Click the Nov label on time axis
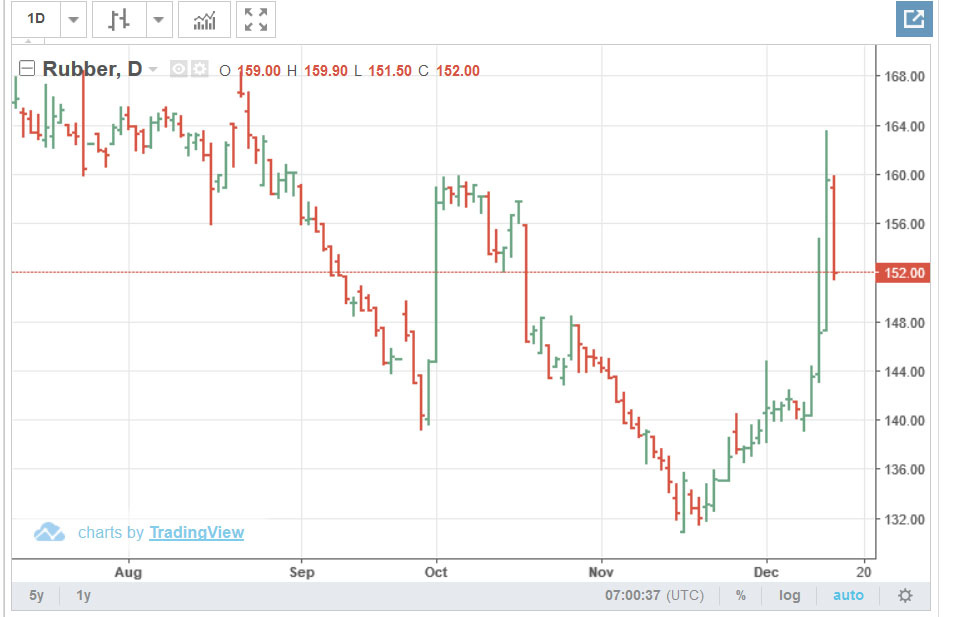 click(x=601, y=572)
